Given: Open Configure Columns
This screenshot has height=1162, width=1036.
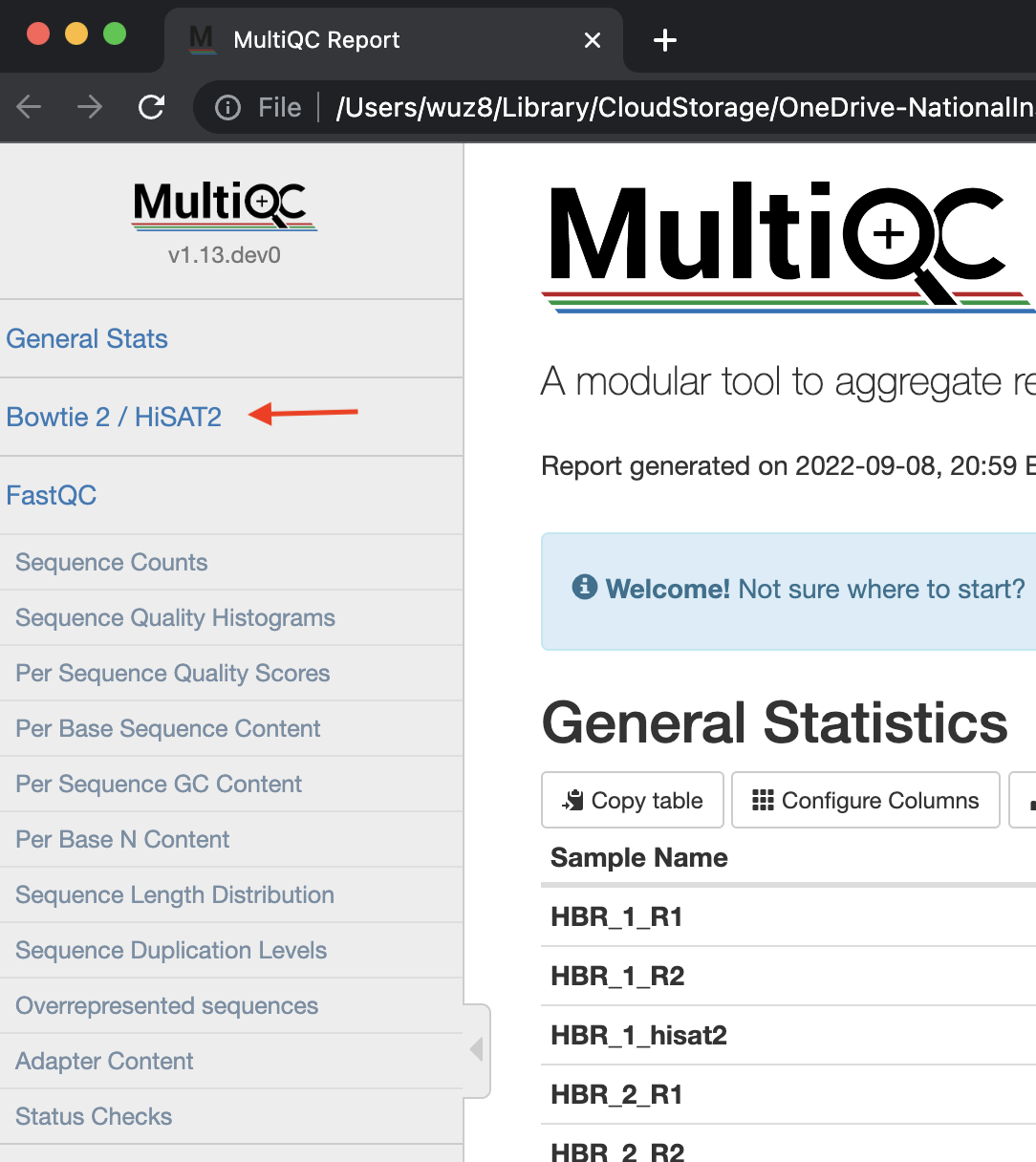Looking at the screenshot, I should (x=866, y=801).
